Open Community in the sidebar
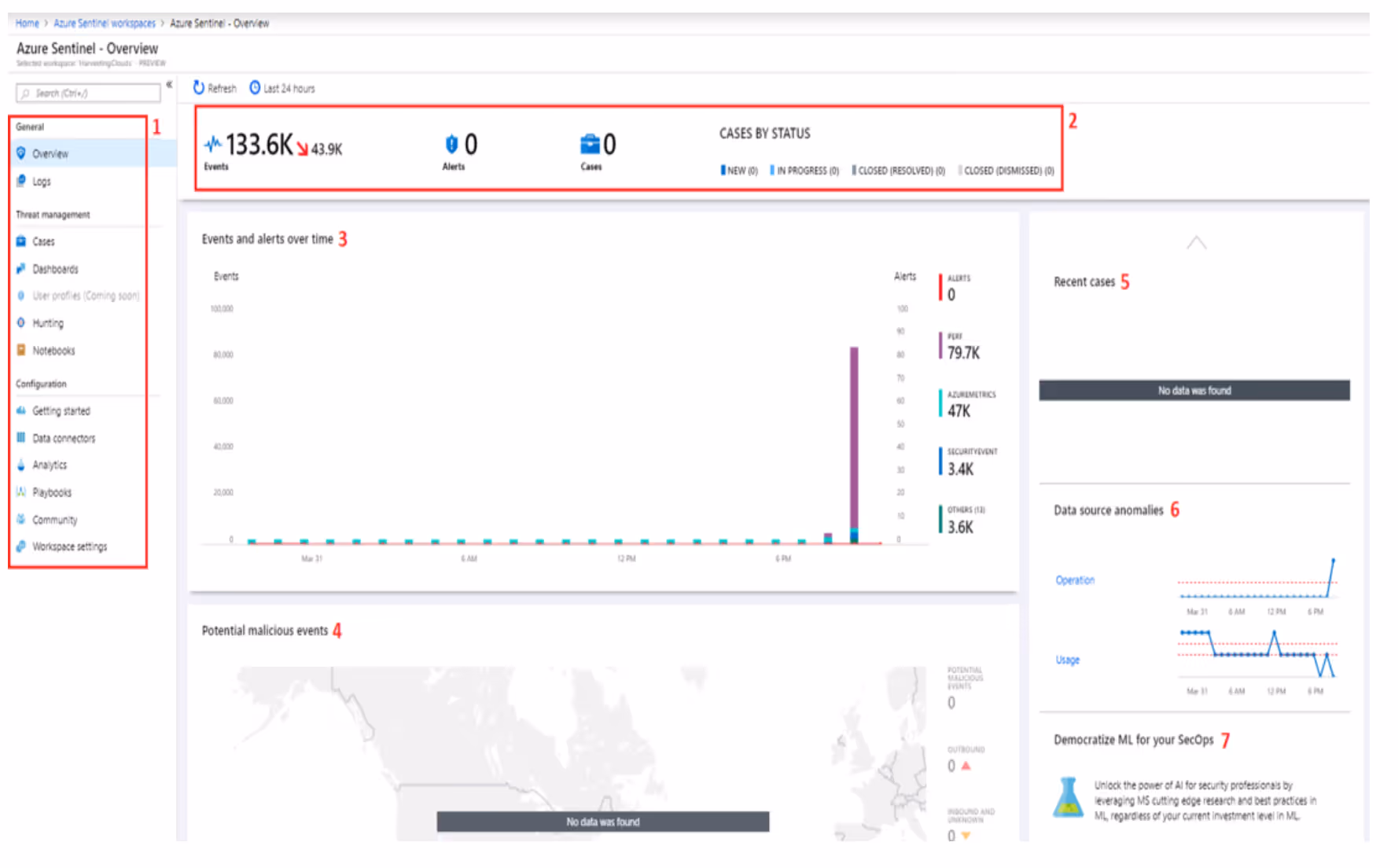Viewport: 1398px width, 868px height. click(x=55, y=520)
